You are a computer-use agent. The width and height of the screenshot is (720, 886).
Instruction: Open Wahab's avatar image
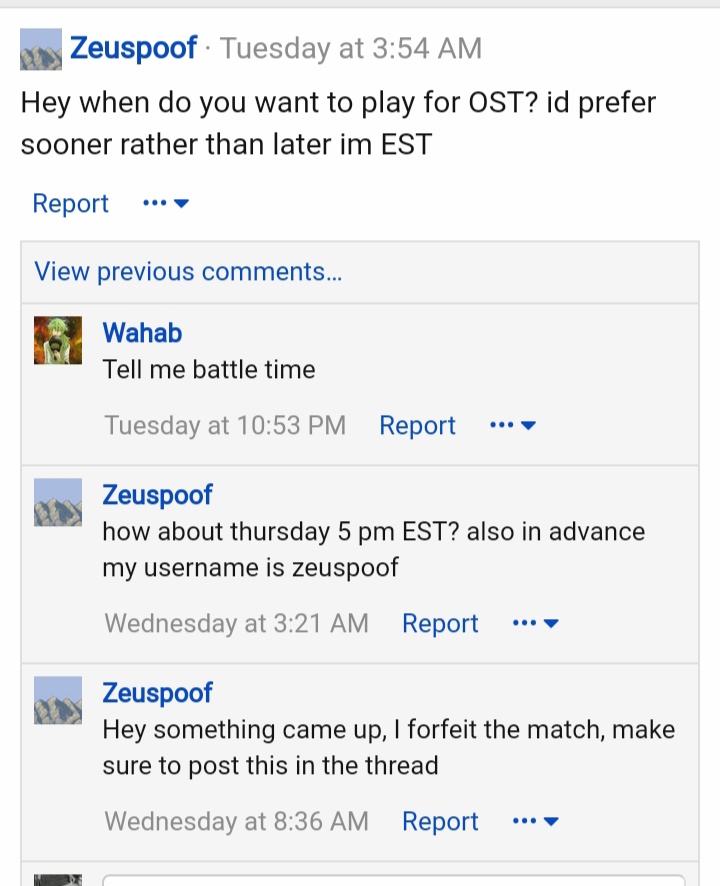pyautogui.click(x=58, y=340)
